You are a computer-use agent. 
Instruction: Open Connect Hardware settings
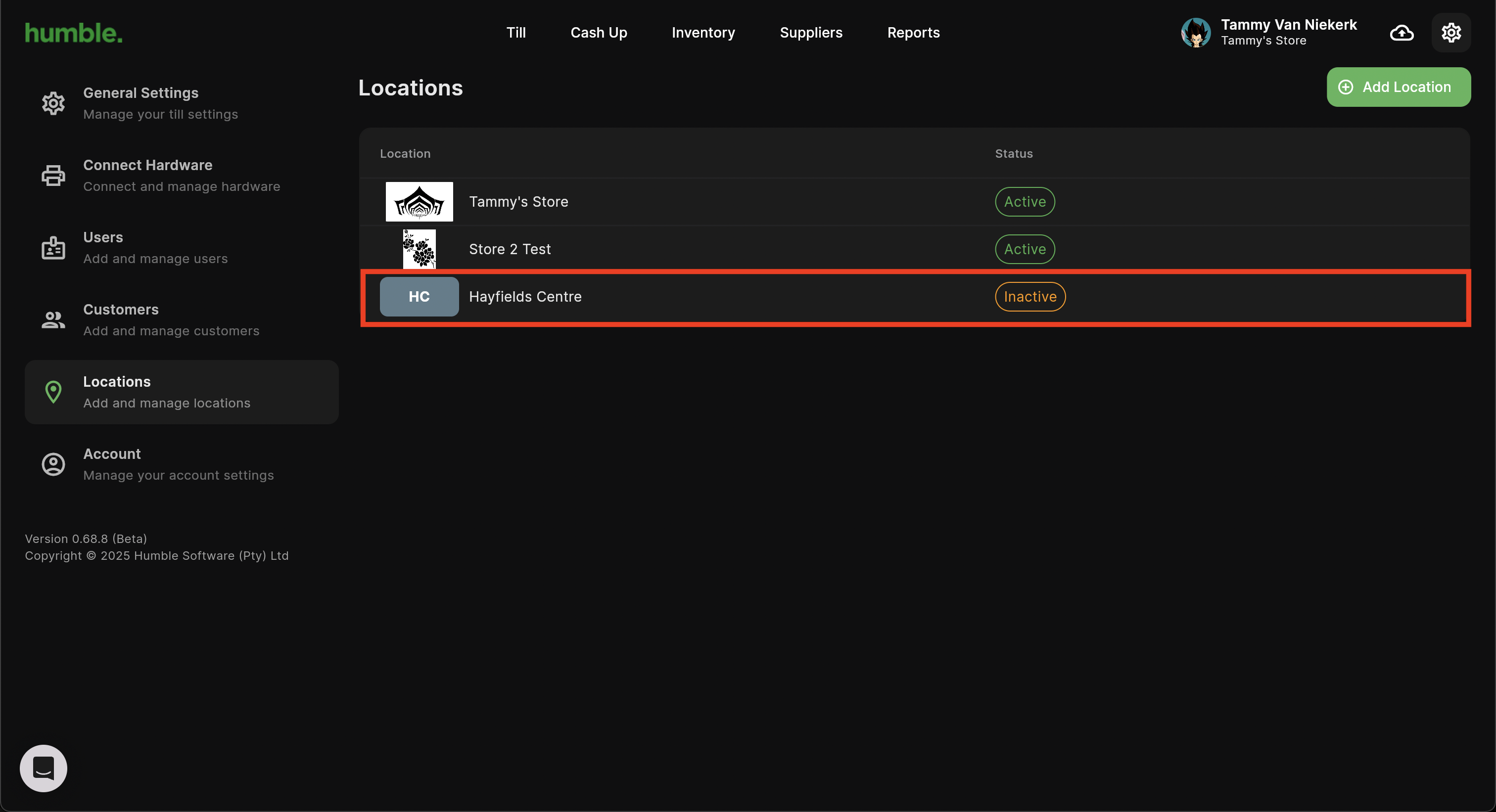click(x=181, y=175)
